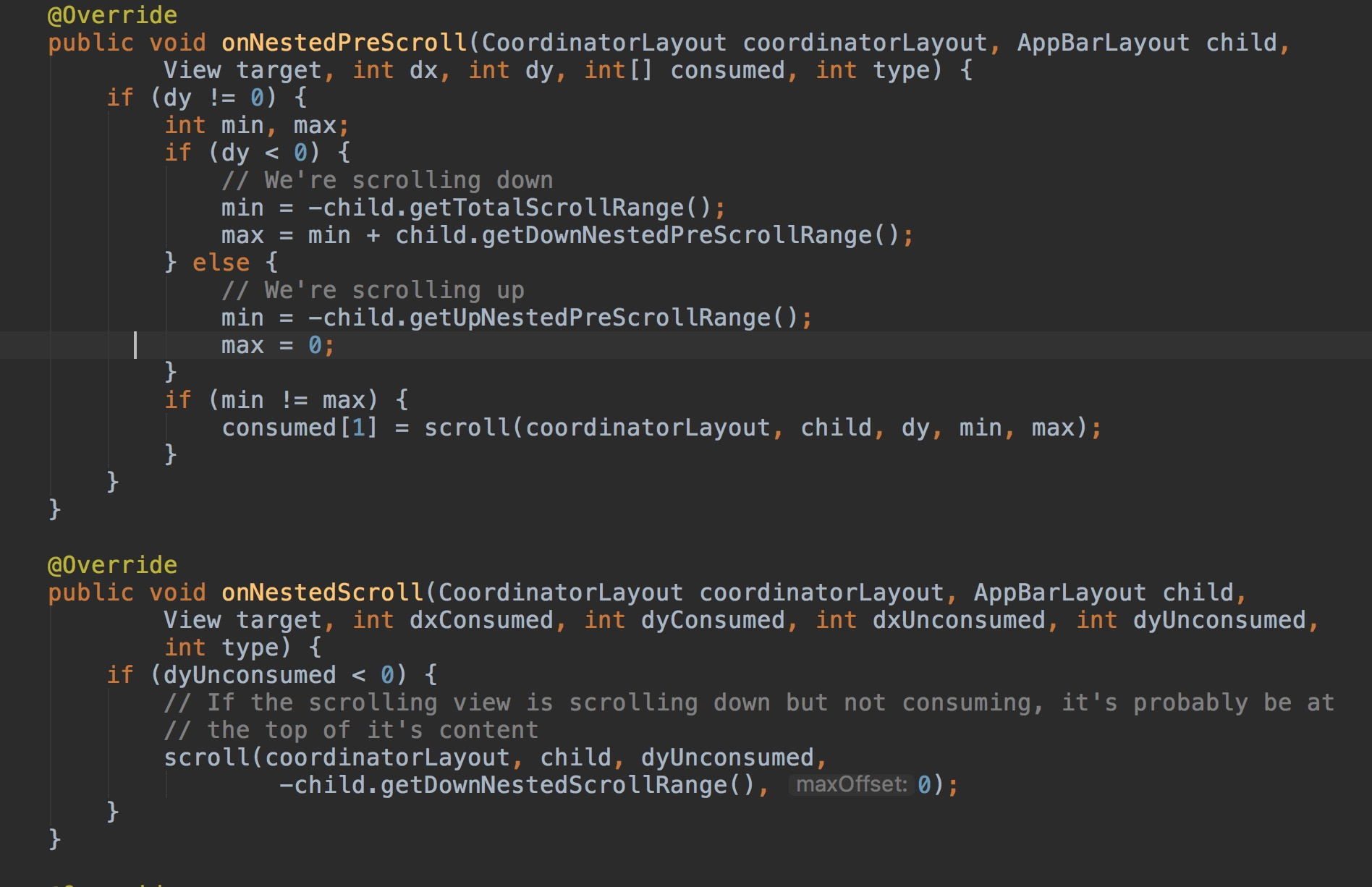The width and height of the screenshot is (1372, 887).
Task: Click AppBarLayout in the onNestedPreScroll signature
Action: coord(1104,43)
